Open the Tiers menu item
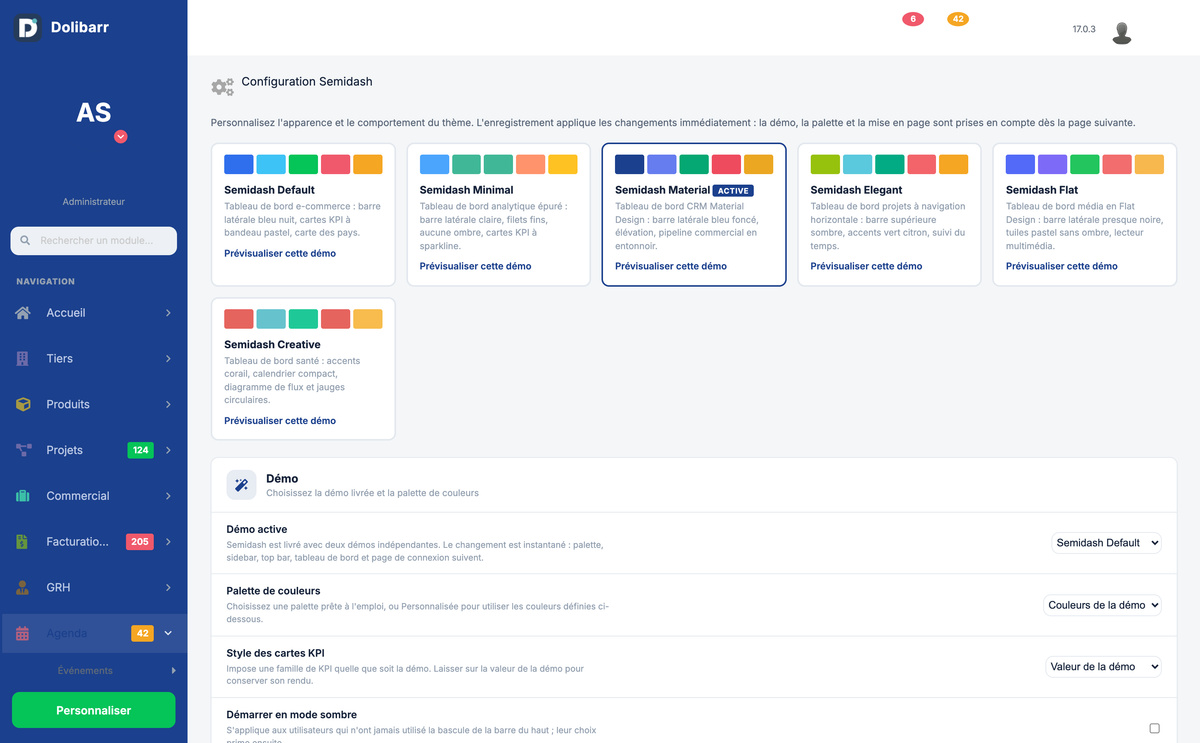This screenshot has height=743, width=1200. click(x=94, y=359)
